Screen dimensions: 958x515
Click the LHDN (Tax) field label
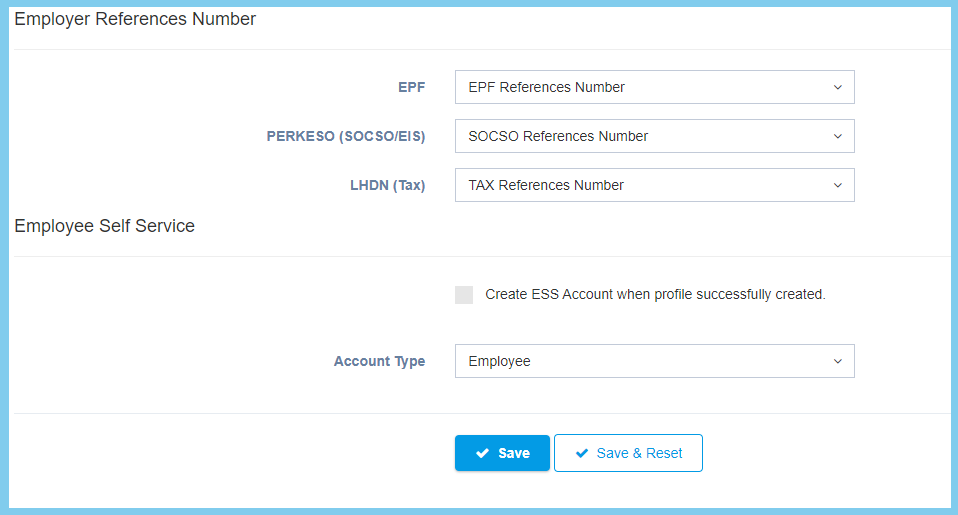coord(387,185)
